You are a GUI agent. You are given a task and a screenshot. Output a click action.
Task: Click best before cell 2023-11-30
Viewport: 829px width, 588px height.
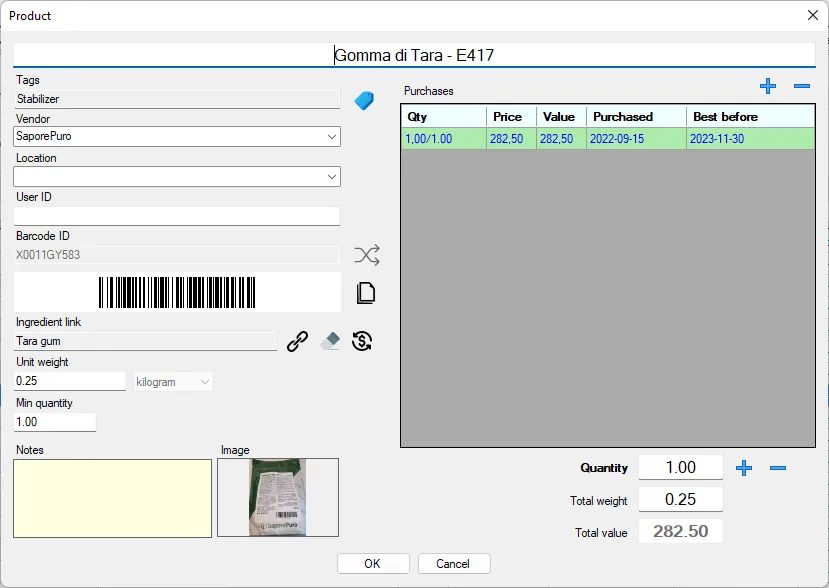tap(751, 139)
